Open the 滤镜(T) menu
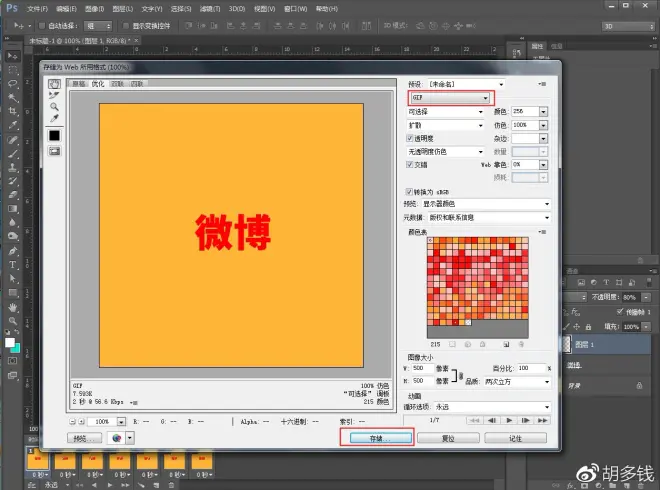Image resolution: width=660 pixels, height=490 pixels. pos(210,8)
